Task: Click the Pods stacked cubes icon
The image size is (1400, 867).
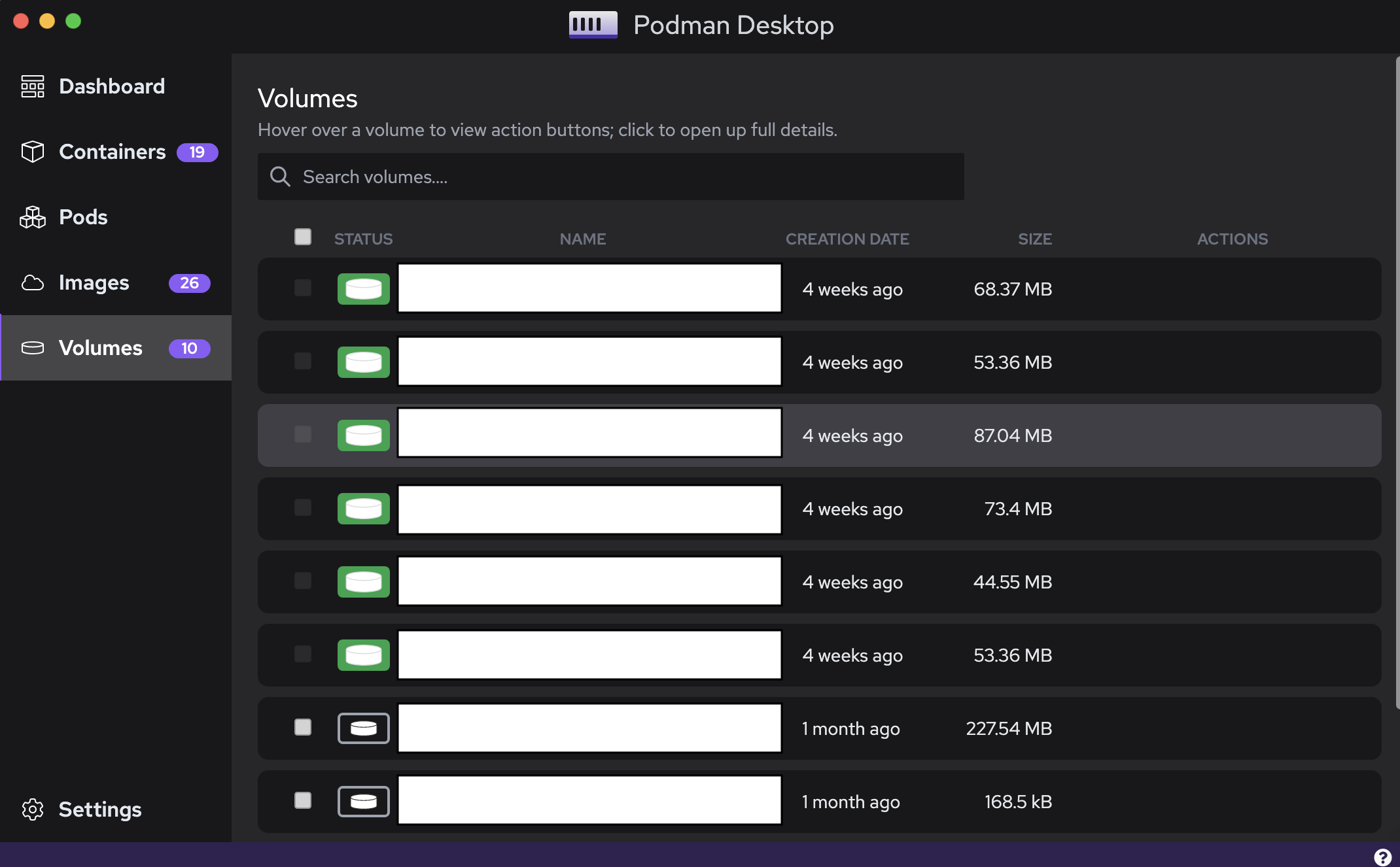Action: 32,217
